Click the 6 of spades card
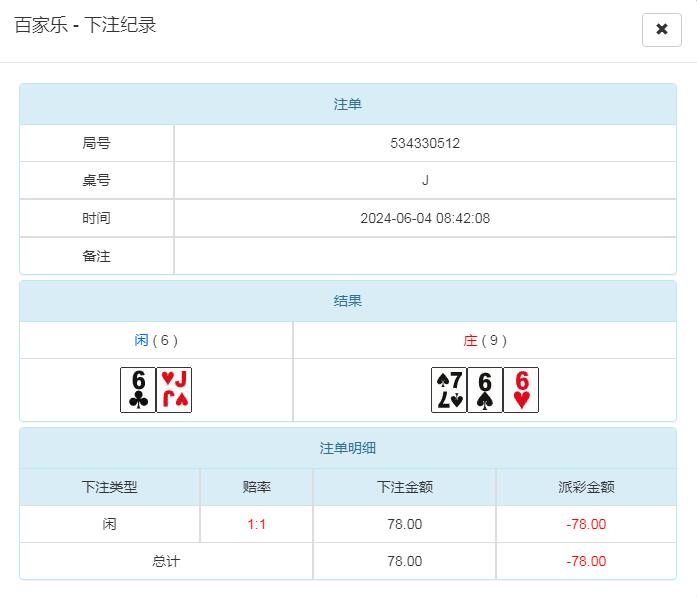 coord(485,389)
